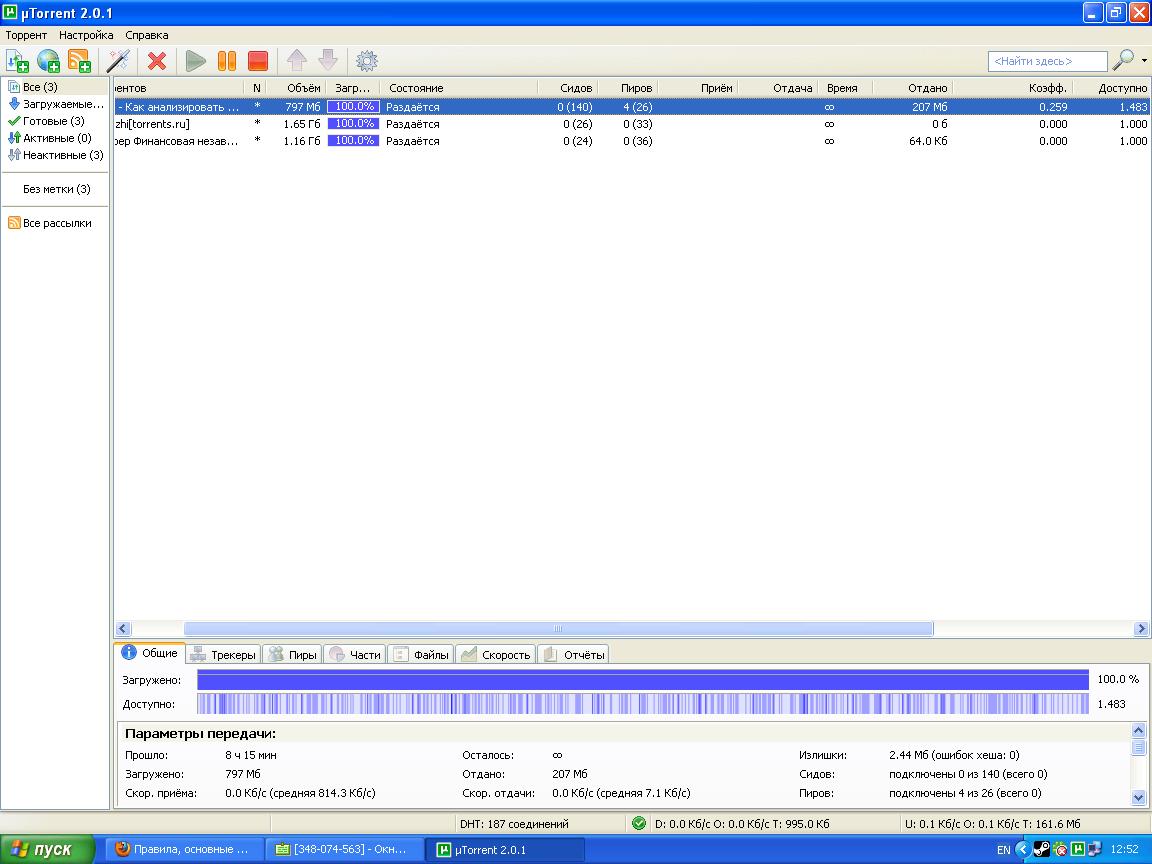This screenshot has width=1152, height=864.
Task: Click 1.65 Гб torrent progress bar
Action: [x=353, y=123]
